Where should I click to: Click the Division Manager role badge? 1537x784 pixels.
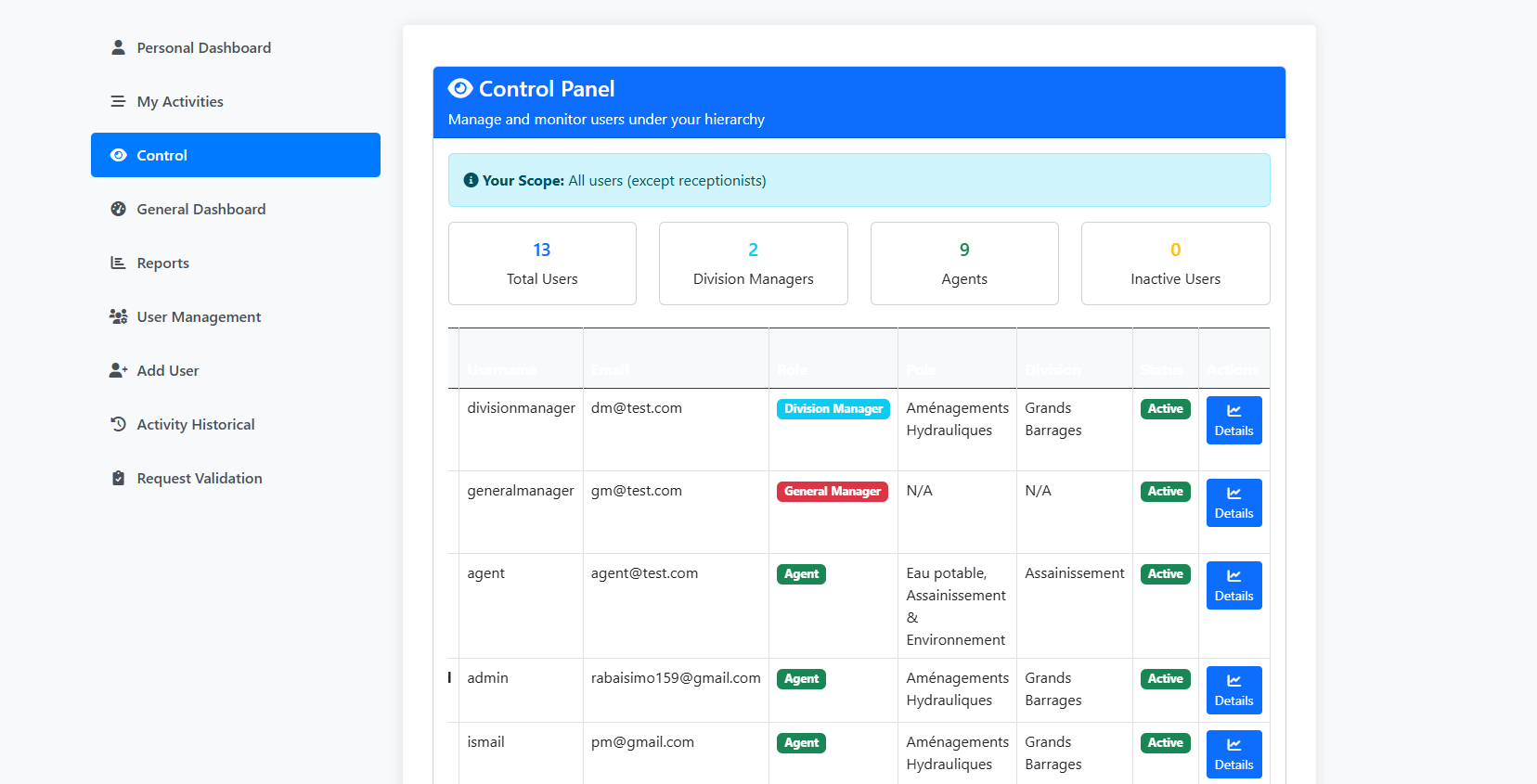833,409
